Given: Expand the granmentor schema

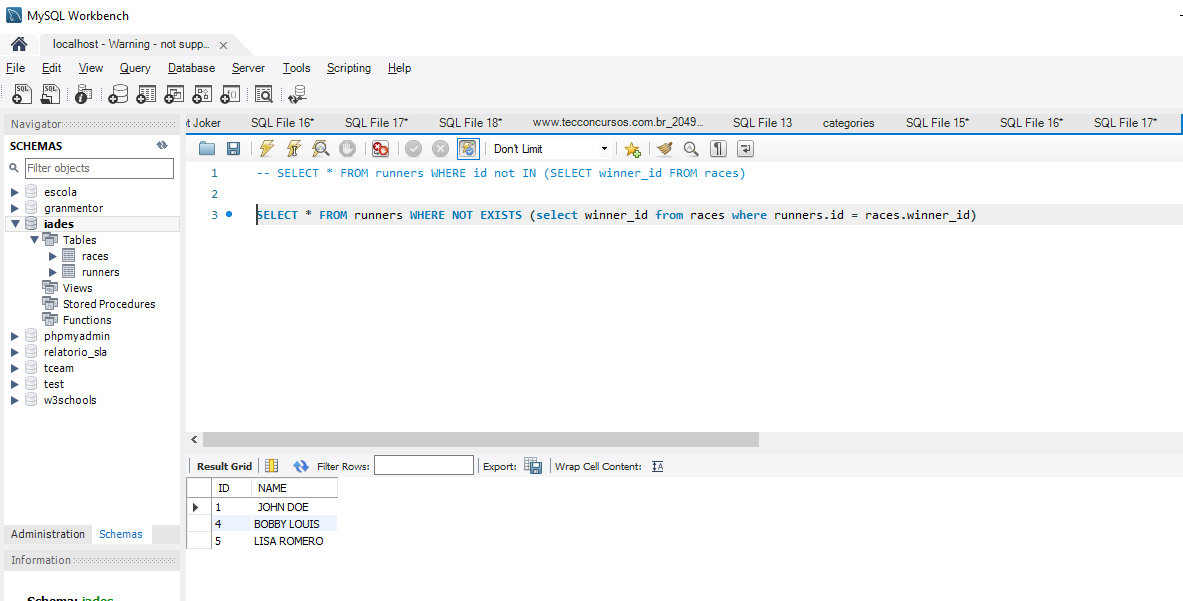Looking at the screenshot, I should (14, 208).
